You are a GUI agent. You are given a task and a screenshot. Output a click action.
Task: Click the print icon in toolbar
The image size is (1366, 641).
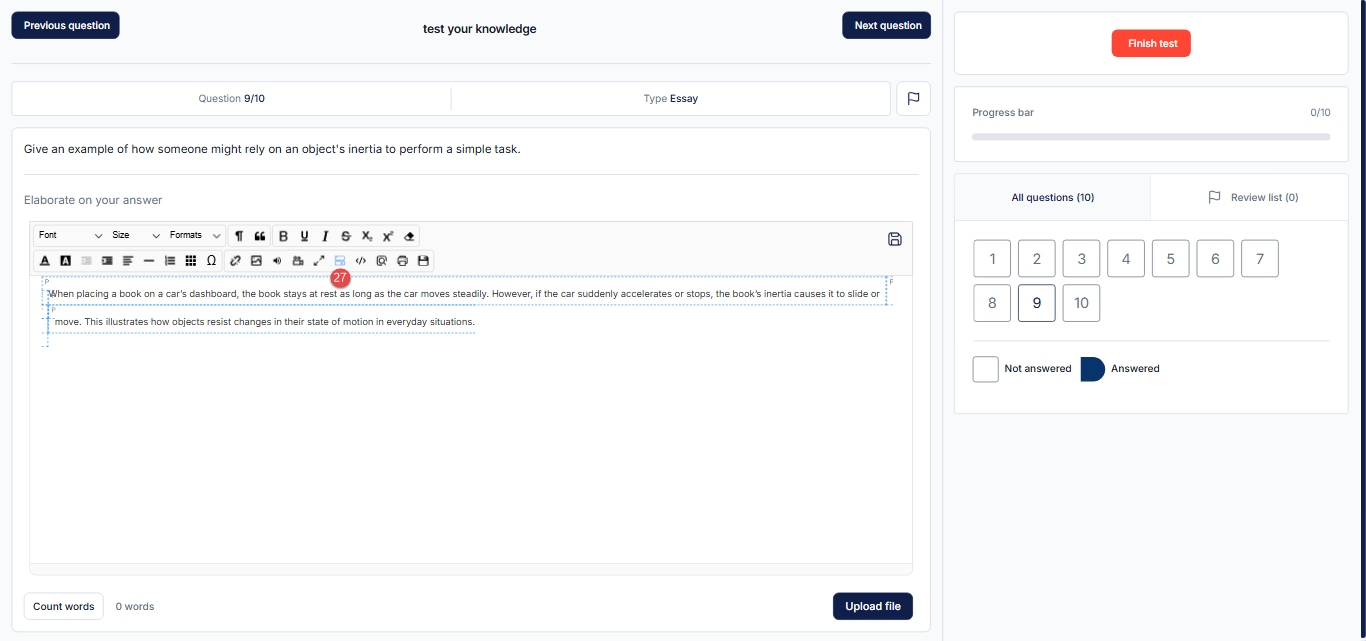402,261
